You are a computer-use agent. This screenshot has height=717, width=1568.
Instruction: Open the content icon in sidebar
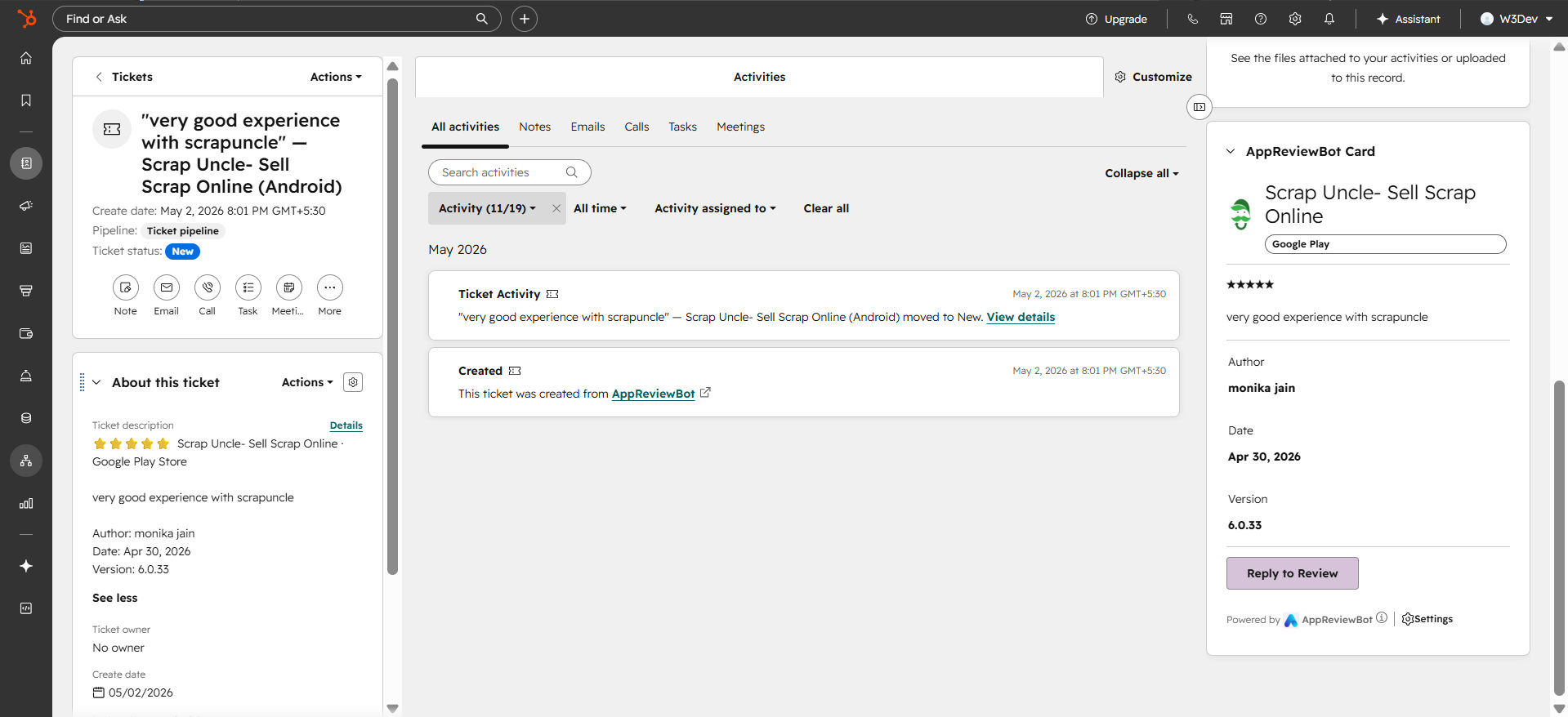click(26, 248)
